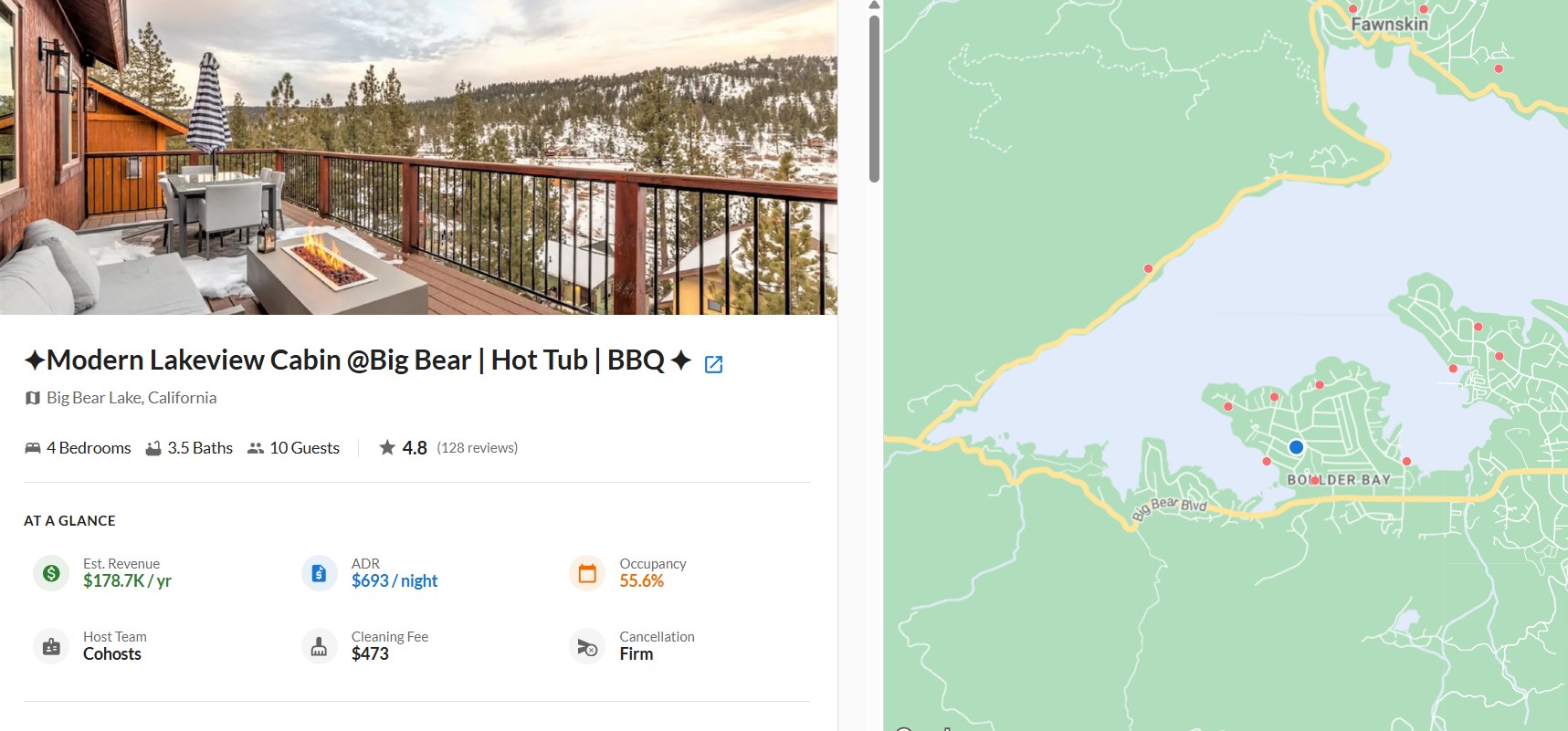Viewport: 1568px width, 731px height.
Task: Open the 128 reviews link
Action: pos(477,448)
